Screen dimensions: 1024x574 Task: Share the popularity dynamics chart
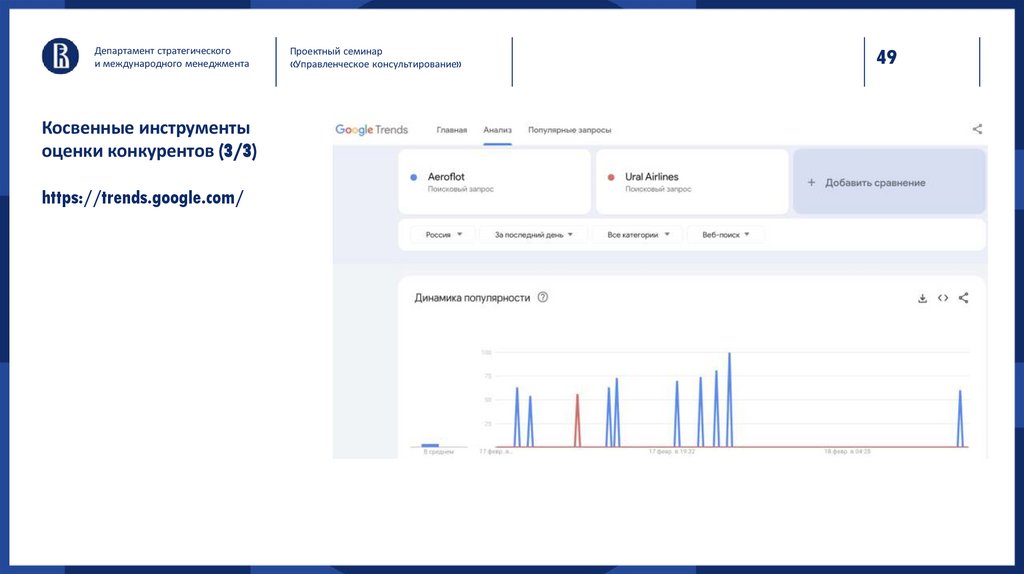[964, 298]
